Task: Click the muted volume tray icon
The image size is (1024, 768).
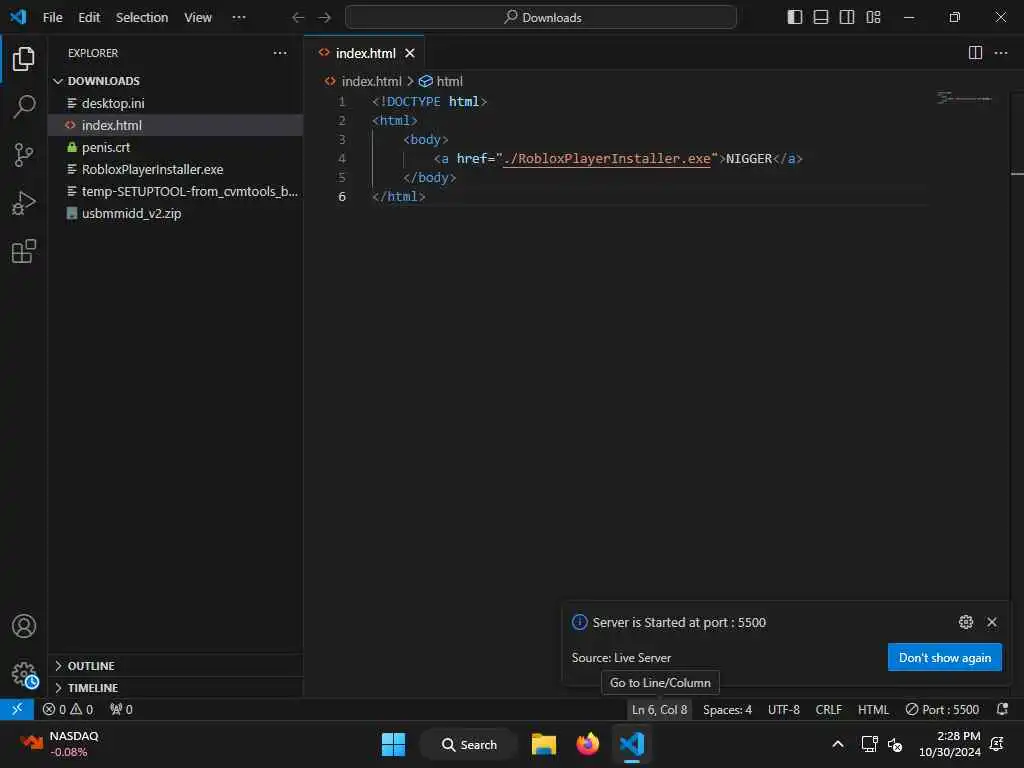Action: 895,744
